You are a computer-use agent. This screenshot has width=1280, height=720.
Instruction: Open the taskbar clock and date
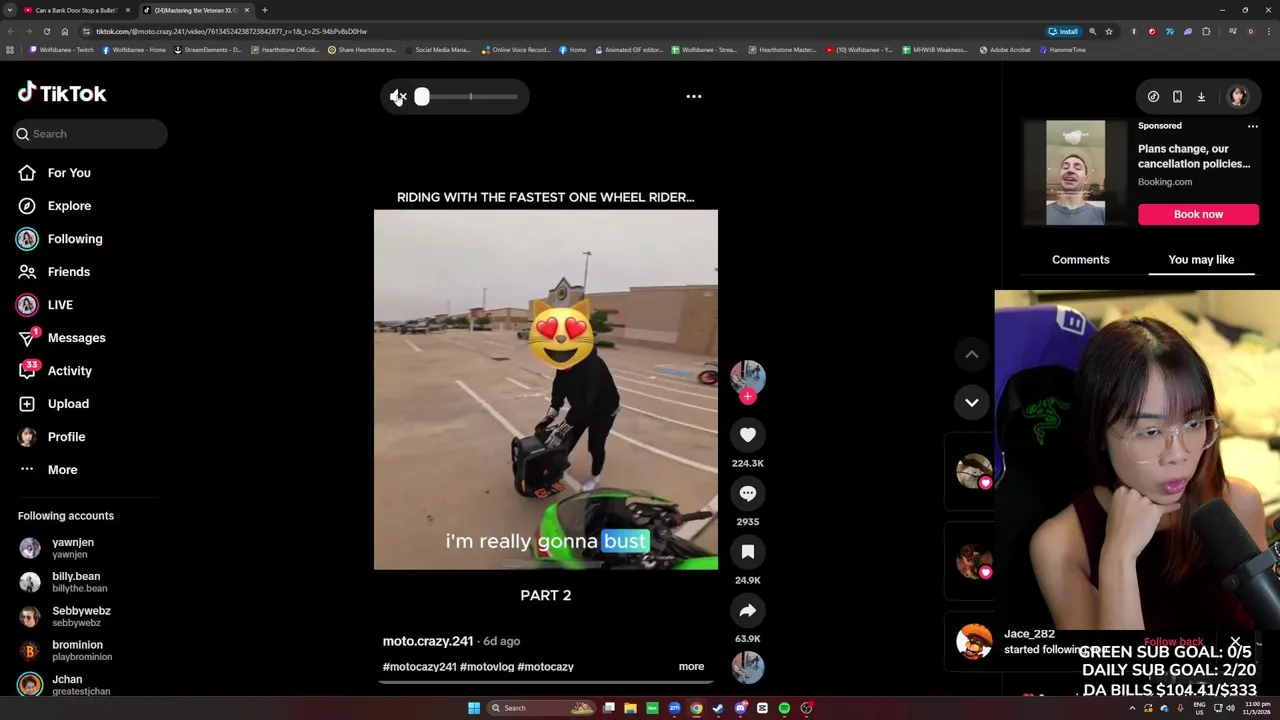tap(1257, 708)
